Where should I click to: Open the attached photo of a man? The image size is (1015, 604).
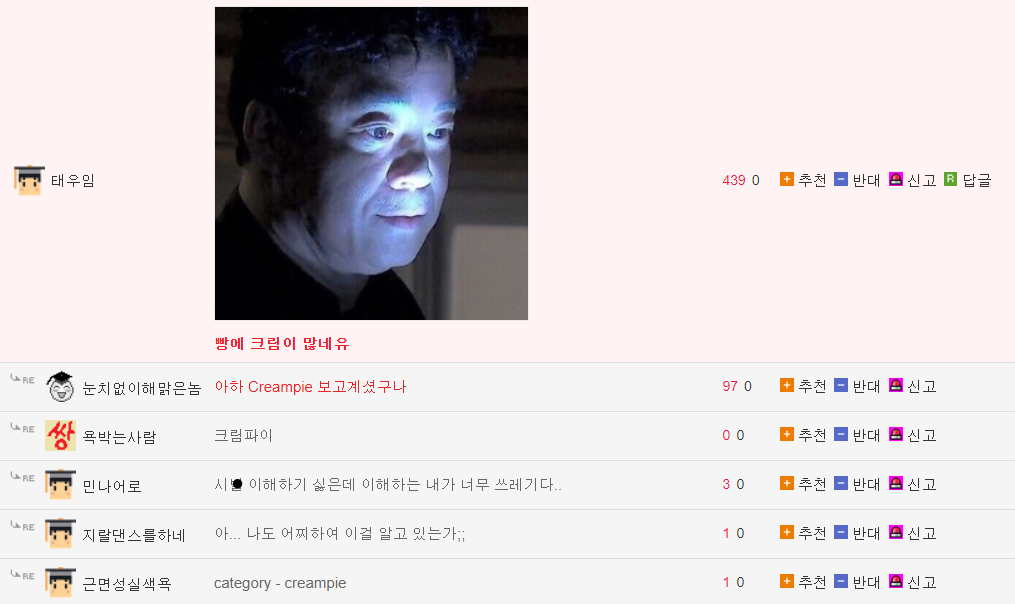(371, 163)
